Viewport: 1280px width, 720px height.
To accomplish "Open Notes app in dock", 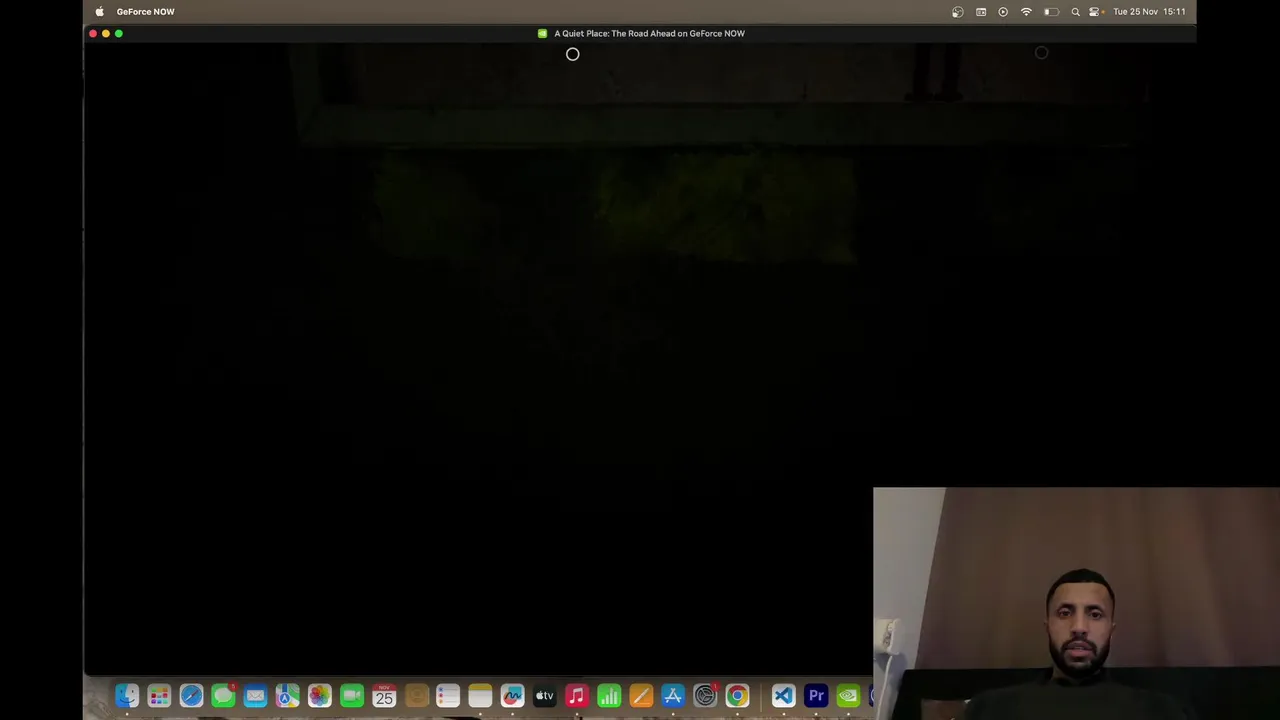I will click(480, 696).
